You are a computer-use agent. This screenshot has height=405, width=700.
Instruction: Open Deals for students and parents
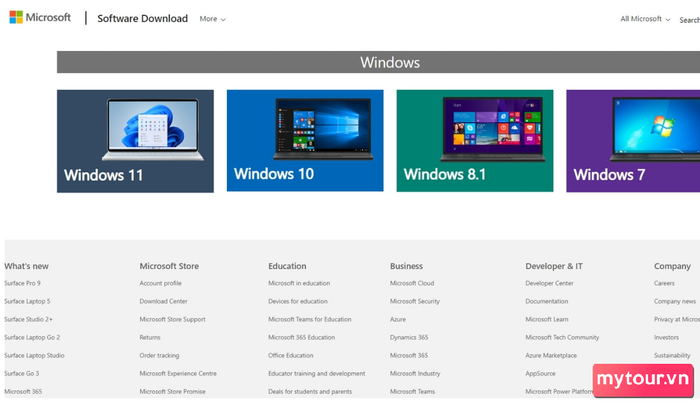310,392
